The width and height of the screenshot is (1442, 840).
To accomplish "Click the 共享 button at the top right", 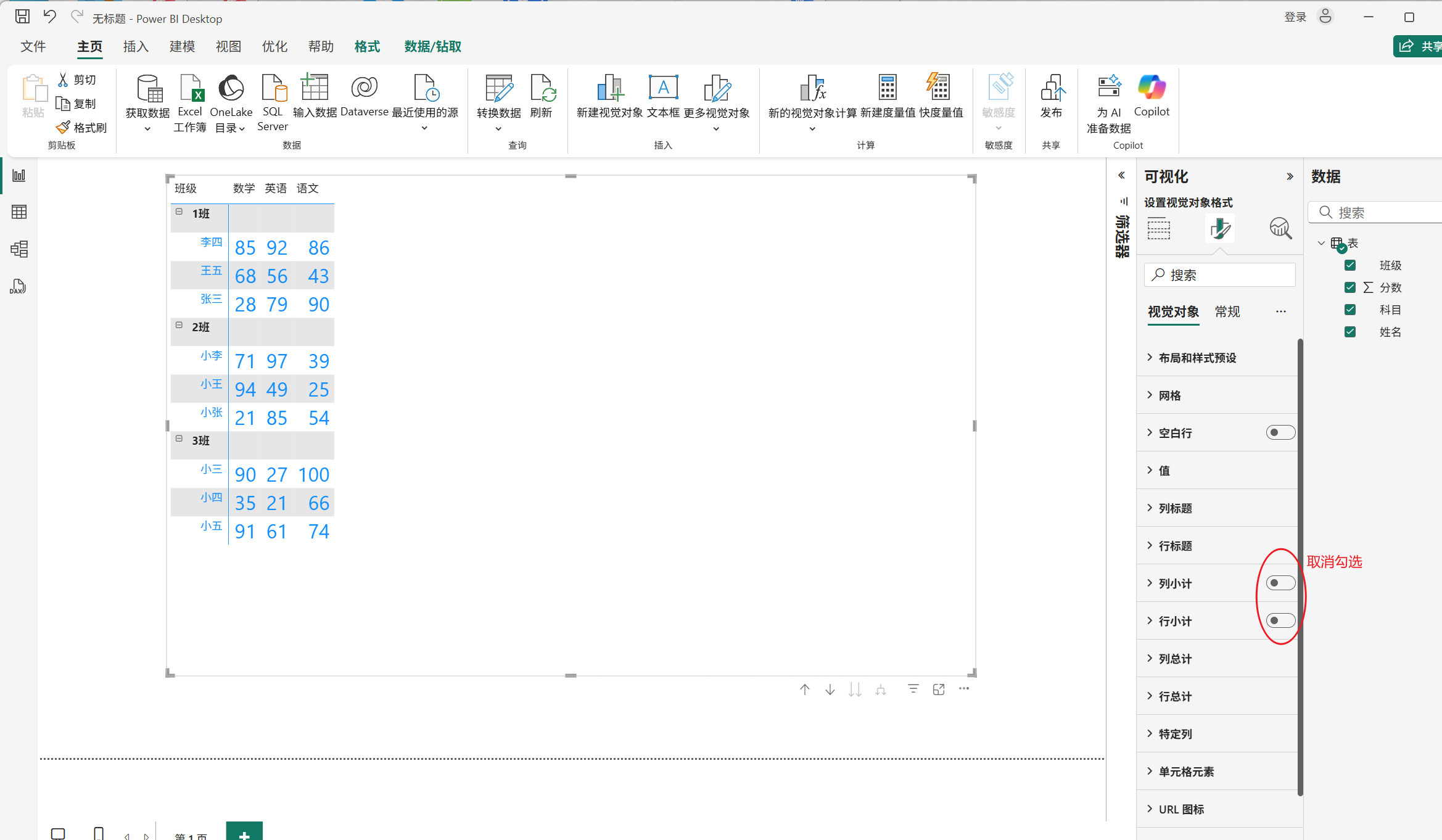I will click(1419, 46).
